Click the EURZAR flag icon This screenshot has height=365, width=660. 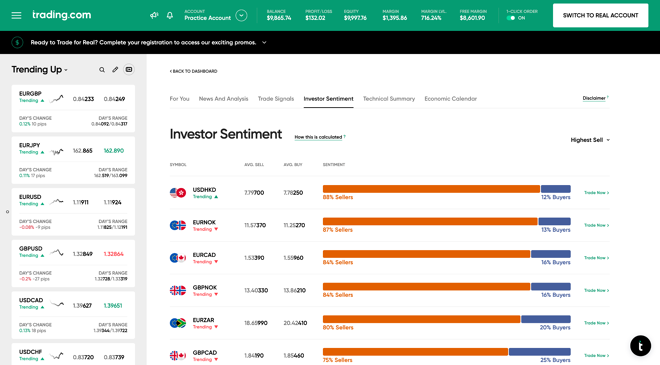[x=178, y=323]
